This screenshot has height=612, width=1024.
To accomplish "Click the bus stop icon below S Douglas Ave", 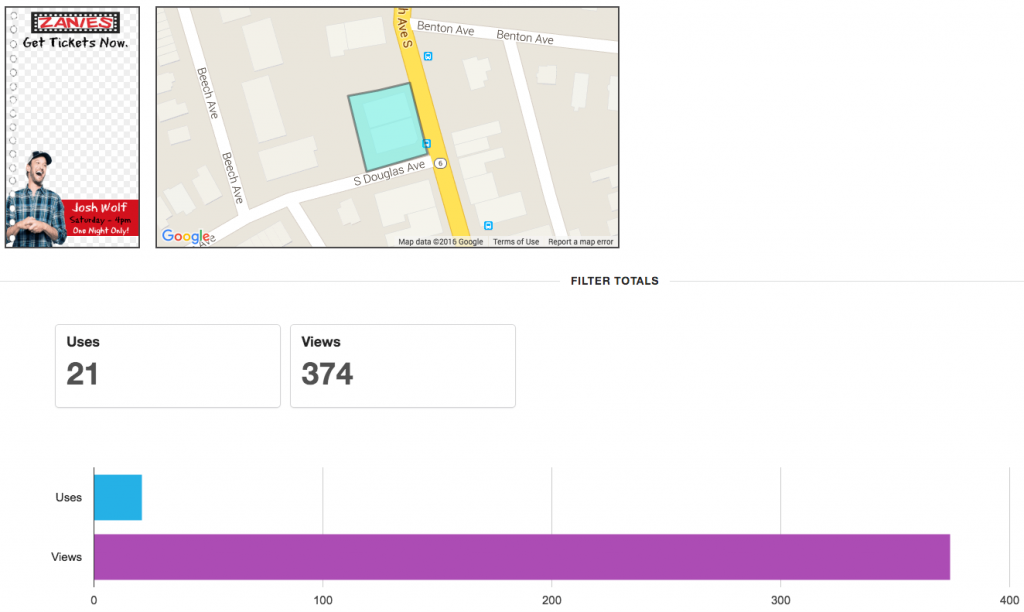I will (488, 226).
